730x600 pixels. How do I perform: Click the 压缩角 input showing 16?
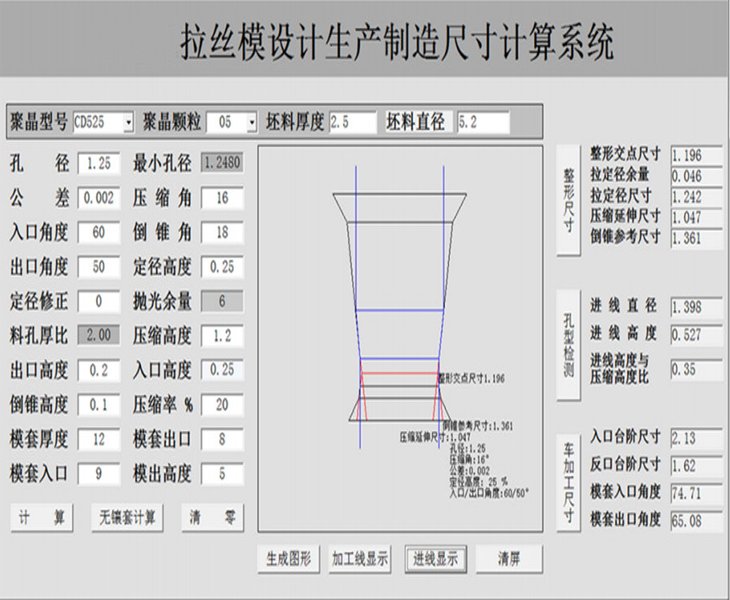[x=222, y=198]
